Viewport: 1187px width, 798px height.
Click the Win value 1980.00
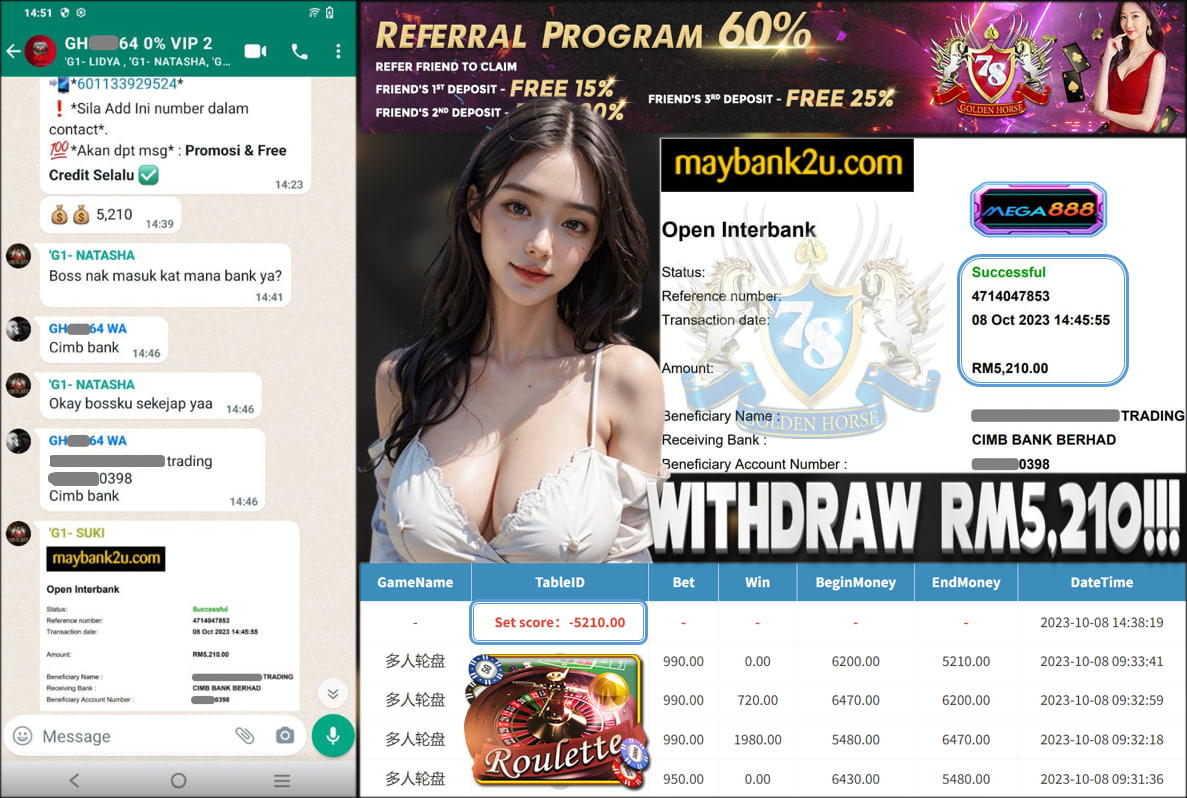point(757,740)
